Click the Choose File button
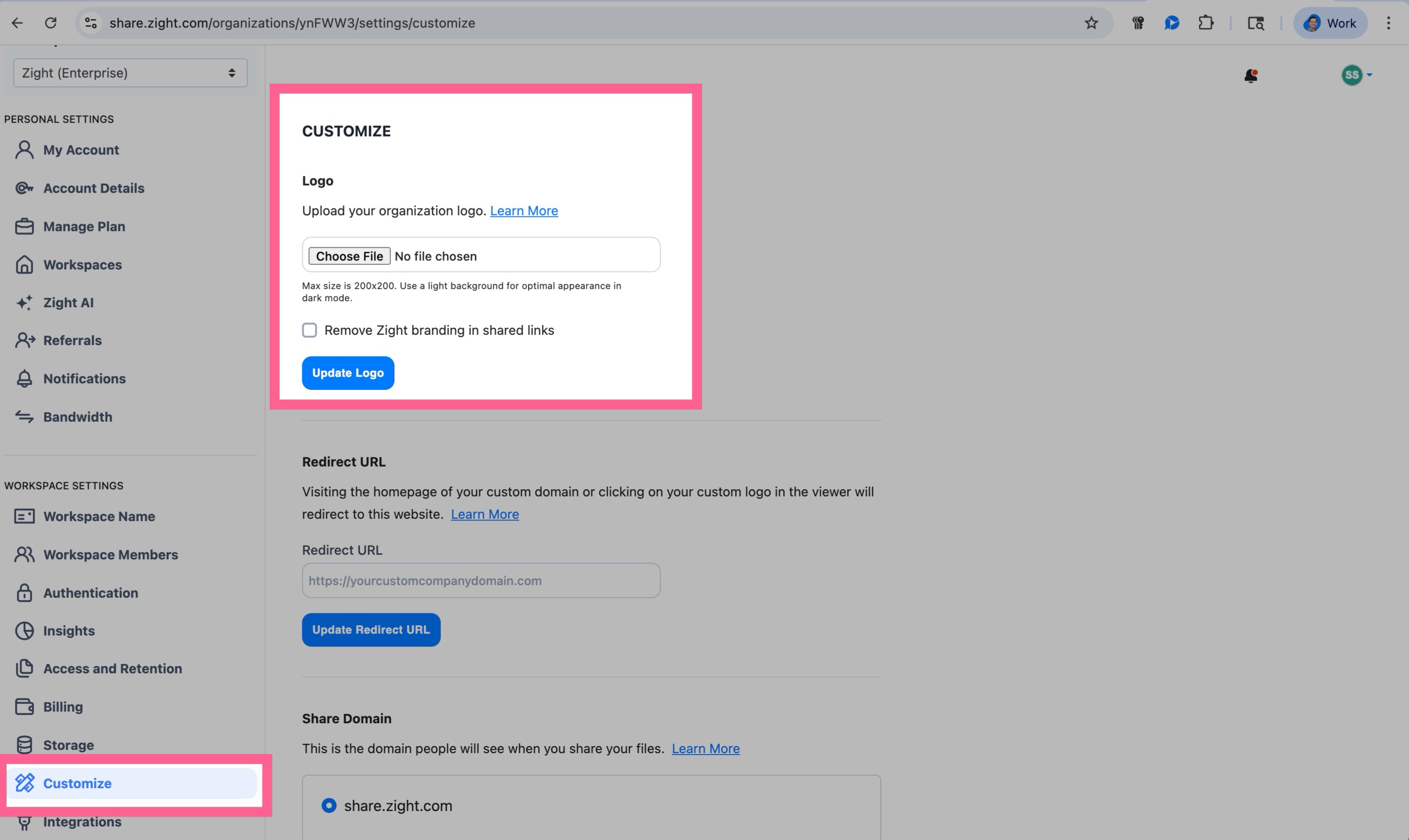Image resolution: width=1409 pixels, height=840 pixels. pos(349,256)
